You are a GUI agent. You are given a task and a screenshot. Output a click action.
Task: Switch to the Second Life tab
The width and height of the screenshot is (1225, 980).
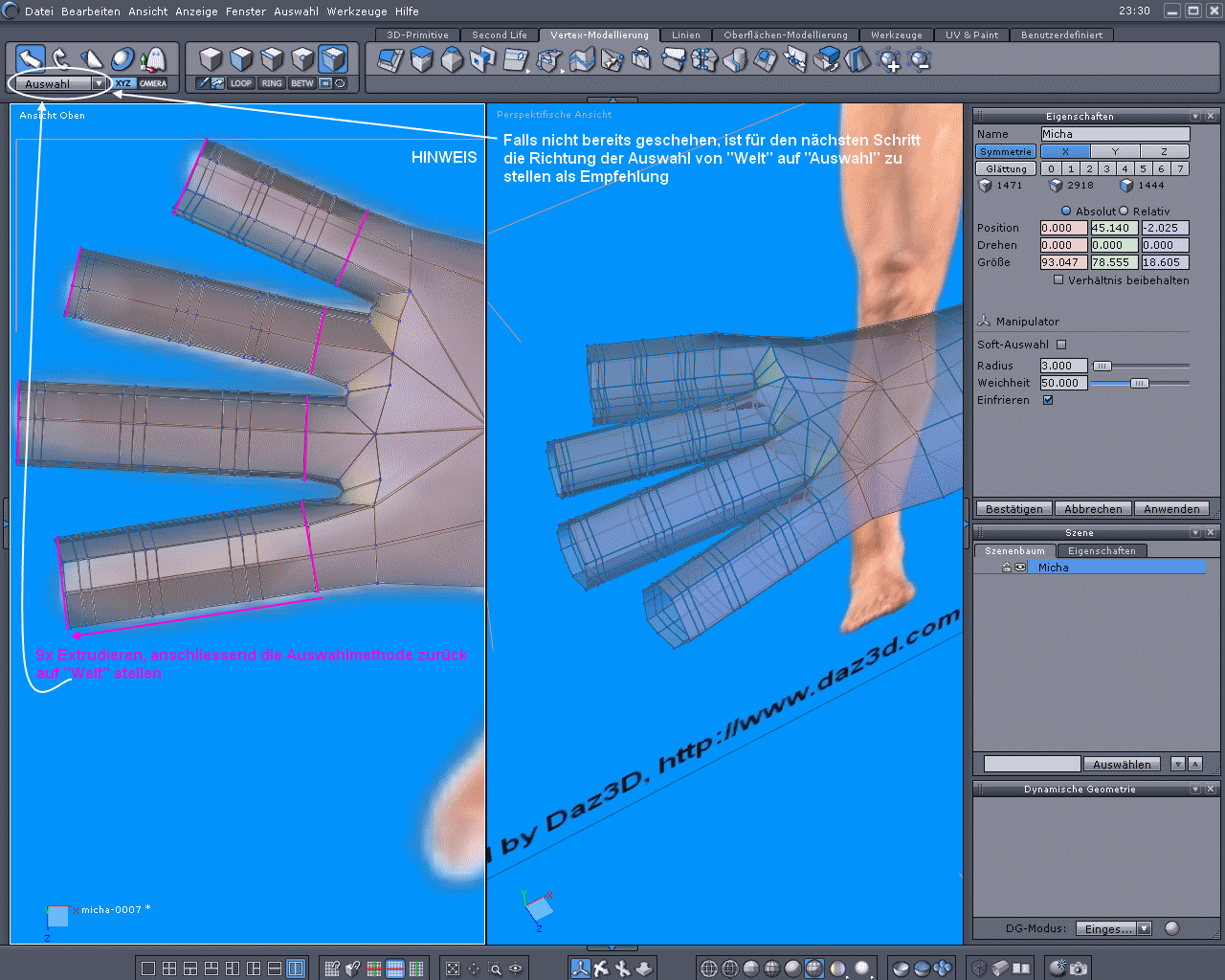point(500,35)
